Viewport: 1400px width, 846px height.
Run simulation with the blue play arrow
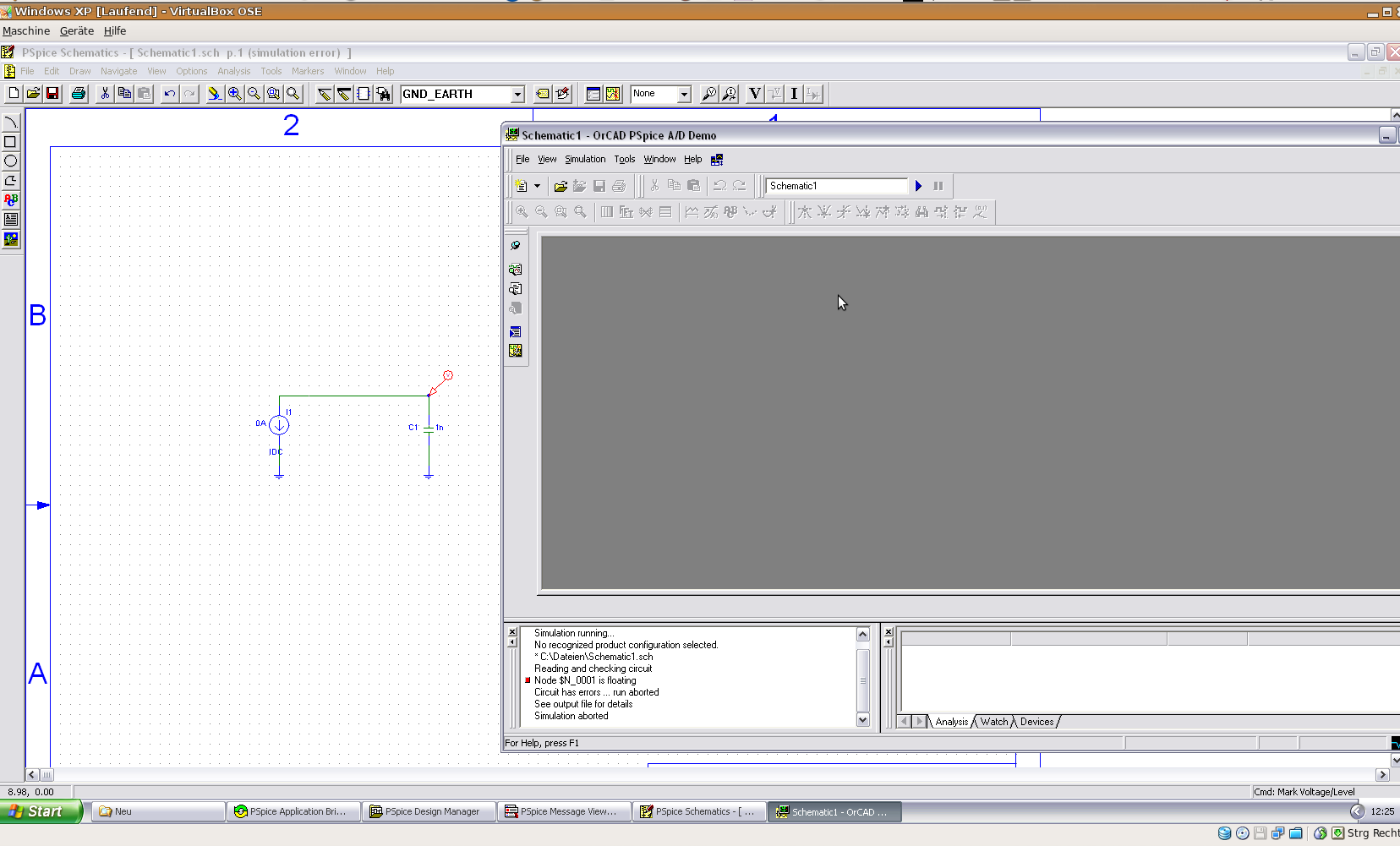pos(918,186)
